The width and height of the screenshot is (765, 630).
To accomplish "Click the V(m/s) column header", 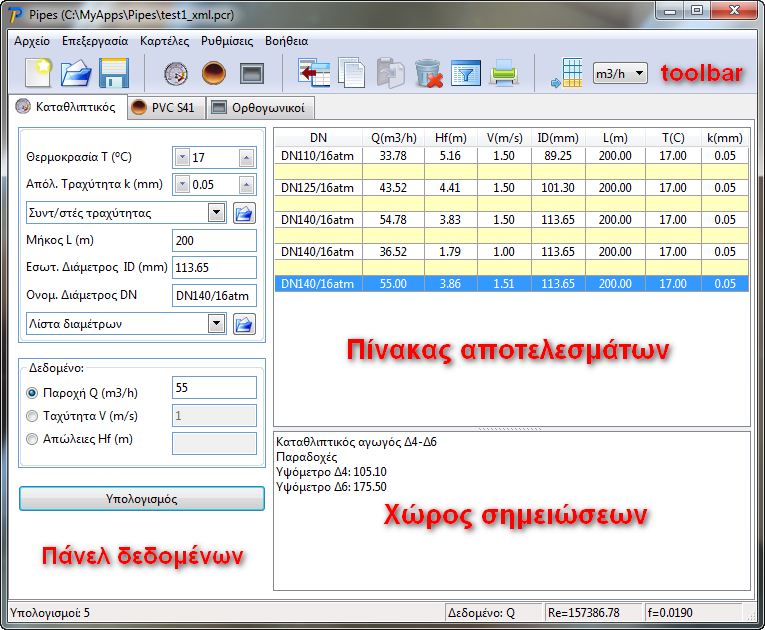I will (504, 138).
